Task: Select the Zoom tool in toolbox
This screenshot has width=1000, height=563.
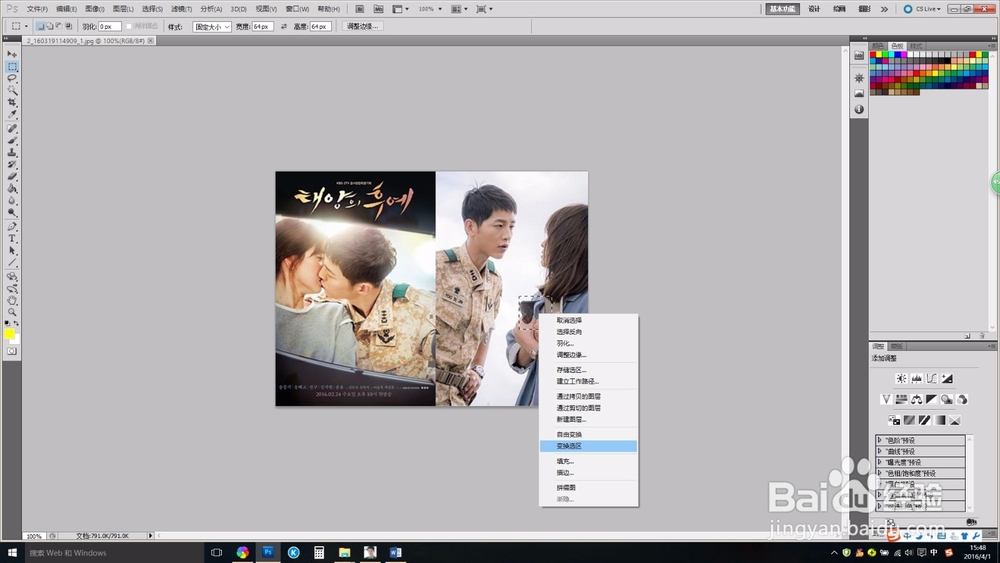Action: 12,312
